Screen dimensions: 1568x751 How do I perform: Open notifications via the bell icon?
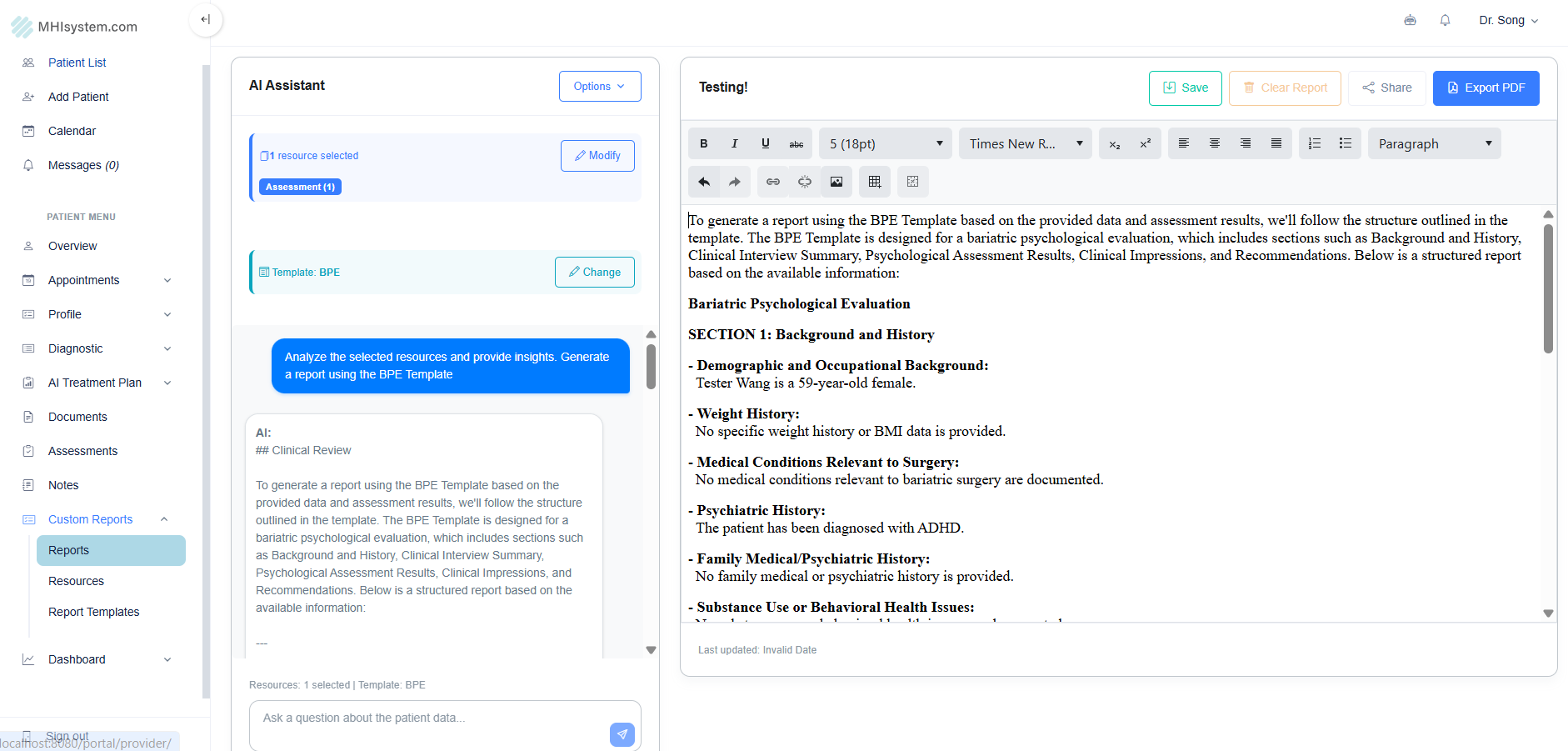pos(1445,20)
